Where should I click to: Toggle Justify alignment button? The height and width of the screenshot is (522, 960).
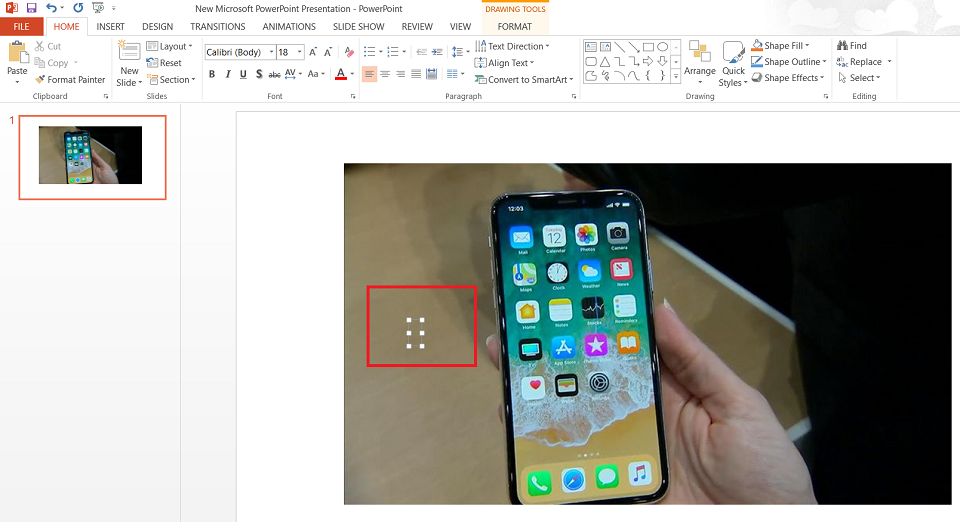coord(416,74)
